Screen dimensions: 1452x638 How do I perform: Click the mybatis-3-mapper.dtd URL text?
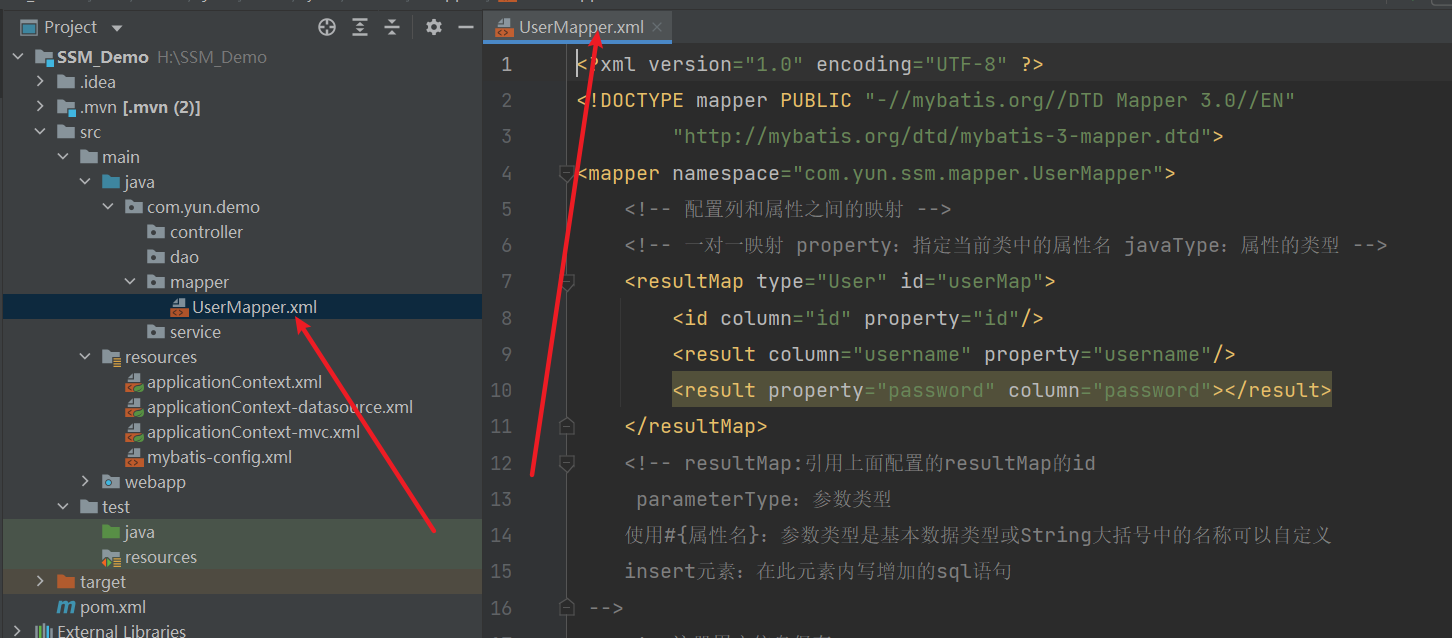(x=942, y=136)
